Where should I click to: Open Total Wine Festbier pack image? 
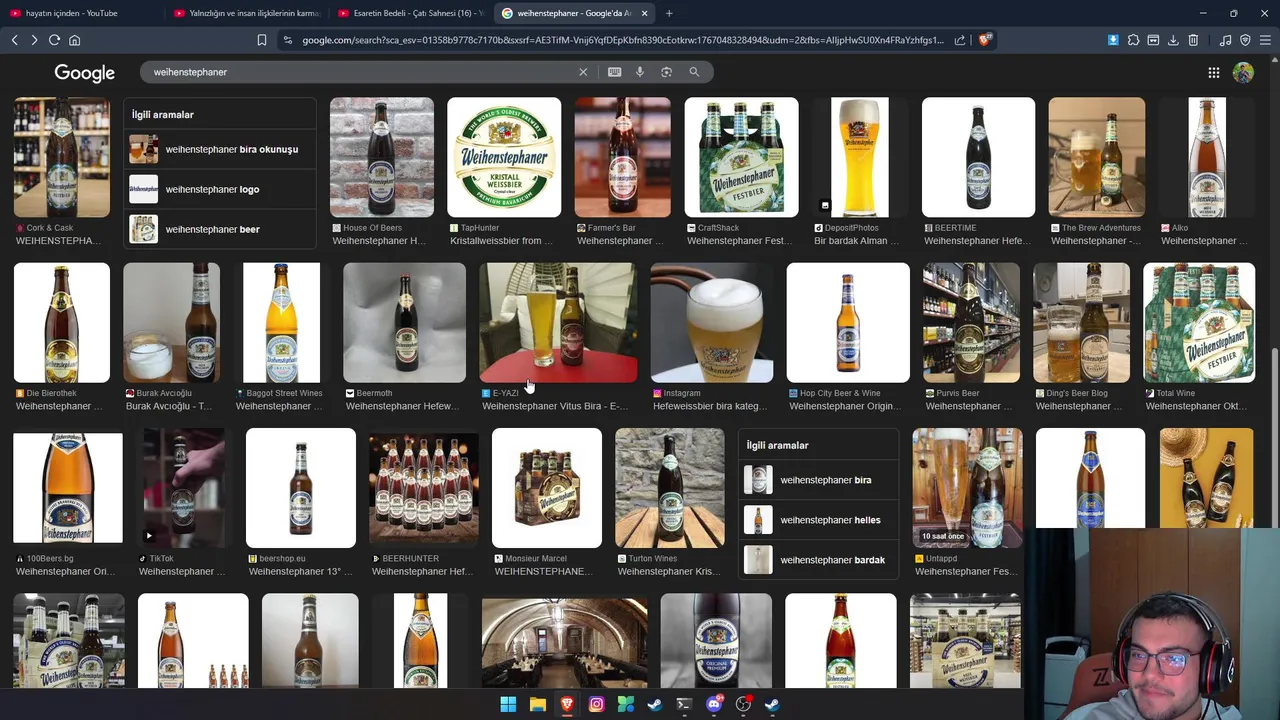(1199, 323)
